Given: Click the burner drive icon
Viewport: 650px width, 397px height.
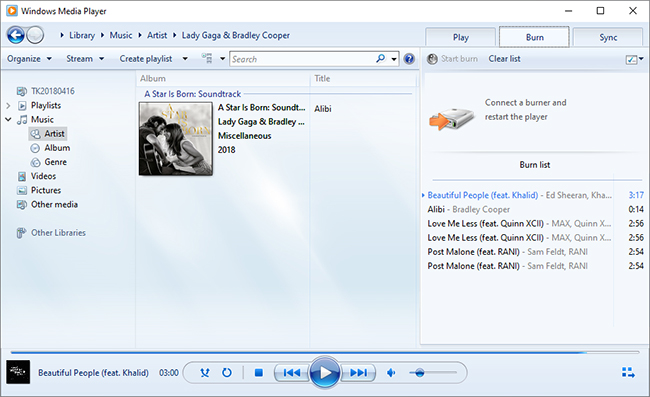Looking at the screenshot, I should [451, 119].
